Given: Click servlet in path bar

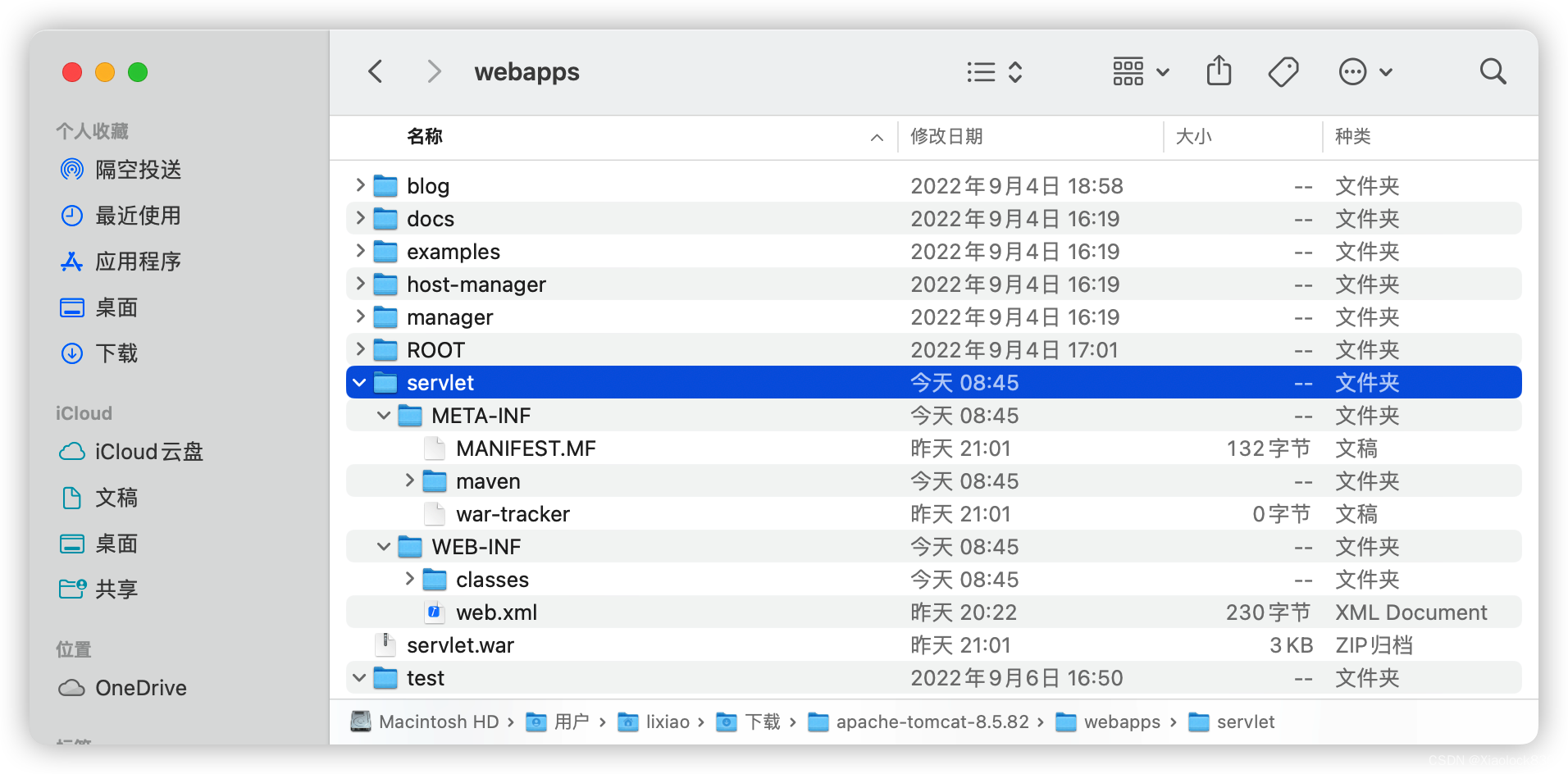Looking at the screenshot, I should click(x=1232, y=722).
